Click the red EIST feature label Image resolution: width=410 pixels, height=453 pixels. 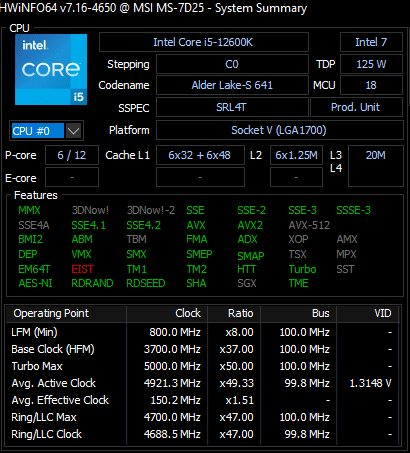point(83,269)
